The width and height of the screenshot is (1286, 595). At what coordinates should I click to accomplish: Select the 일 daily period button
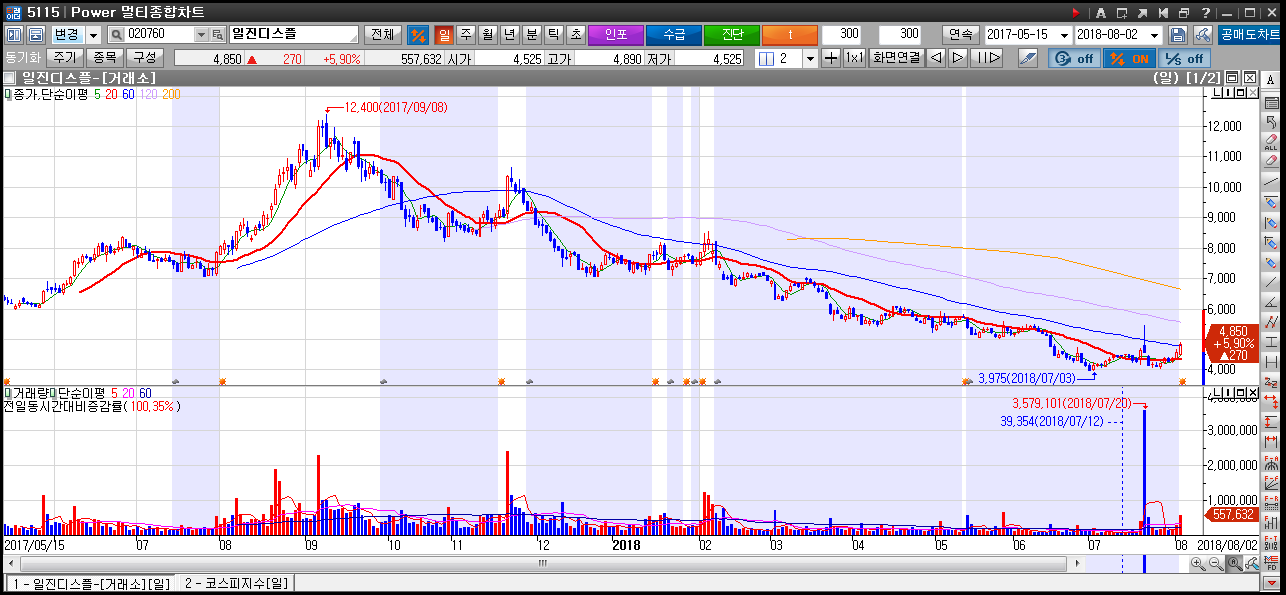click(x=444, y=34)
